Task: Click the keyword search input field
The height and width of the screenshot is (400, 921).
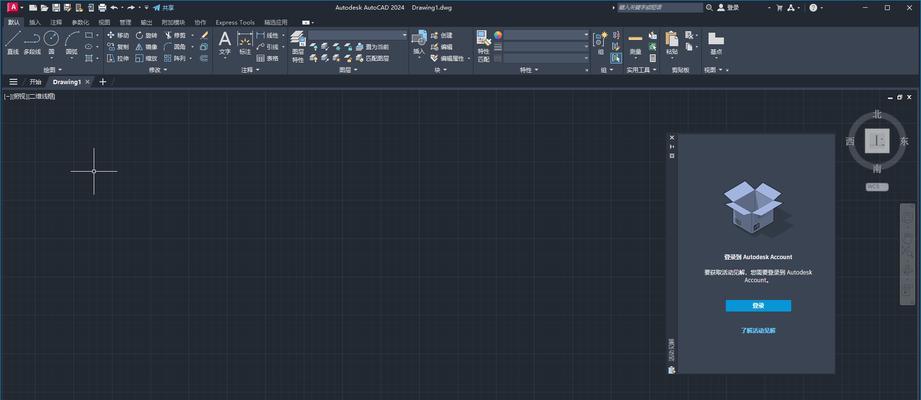Action: [x=660, y=8]
